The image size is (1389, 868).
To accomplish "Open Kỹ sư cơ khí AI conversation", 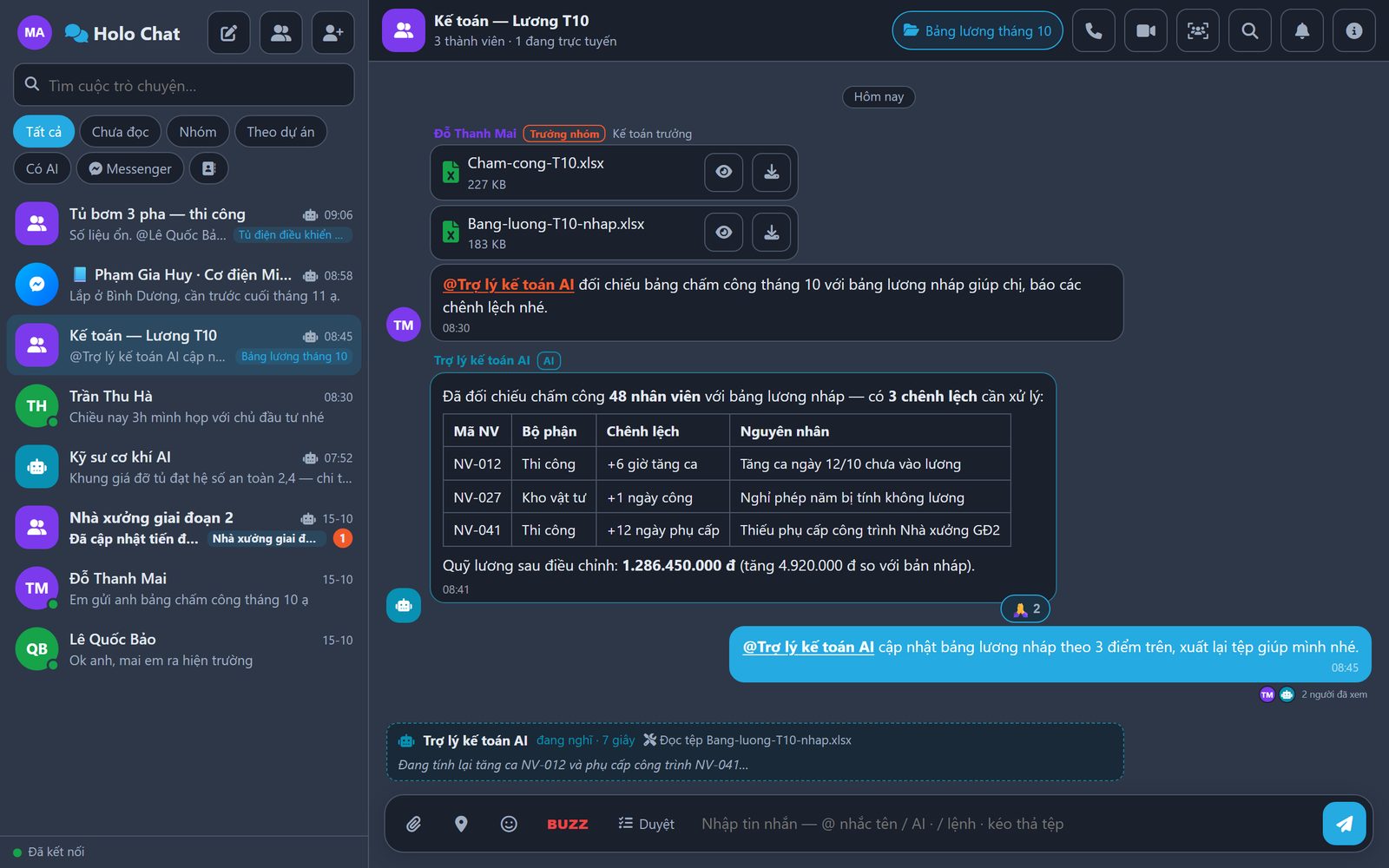I will [184, 467].
